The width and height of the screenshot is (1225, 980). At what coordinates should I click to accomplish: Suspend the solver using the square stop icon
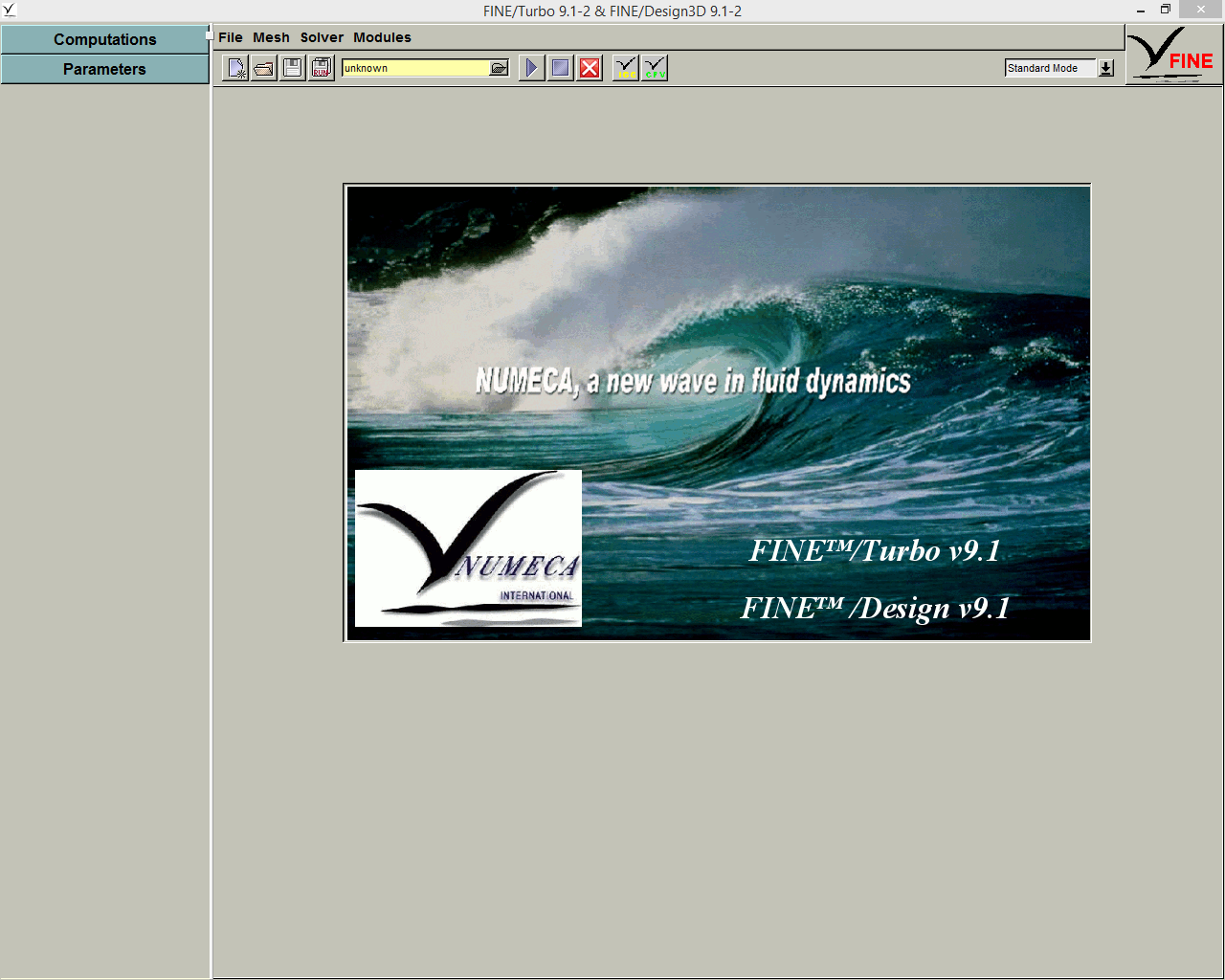point(561,68)
